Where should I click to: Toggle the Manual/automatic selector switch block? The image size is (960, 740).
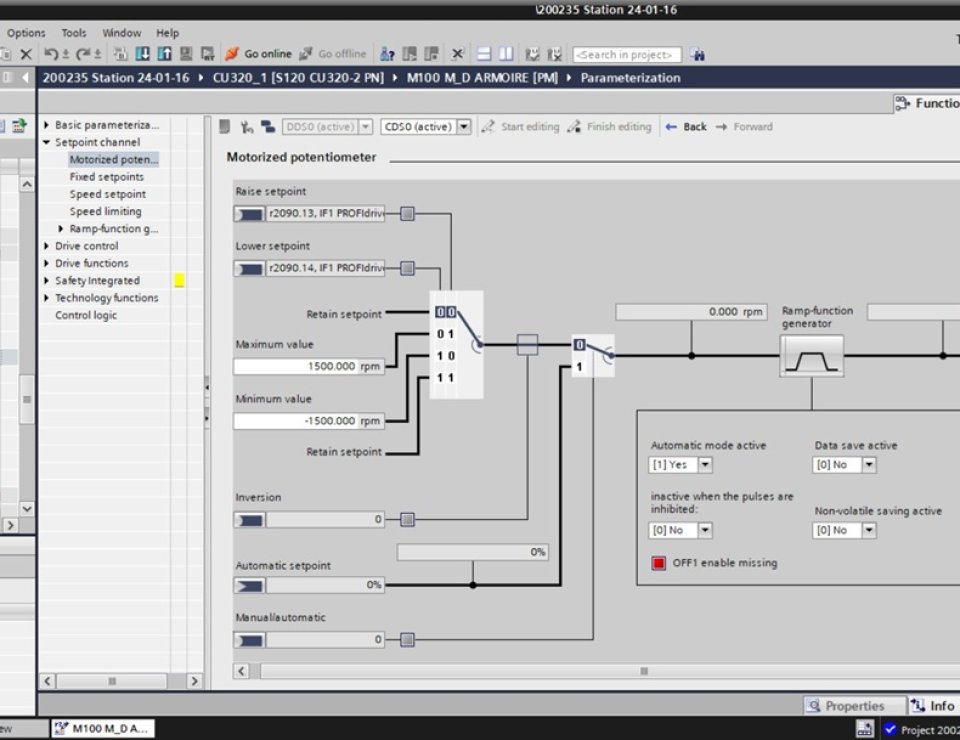593,356
